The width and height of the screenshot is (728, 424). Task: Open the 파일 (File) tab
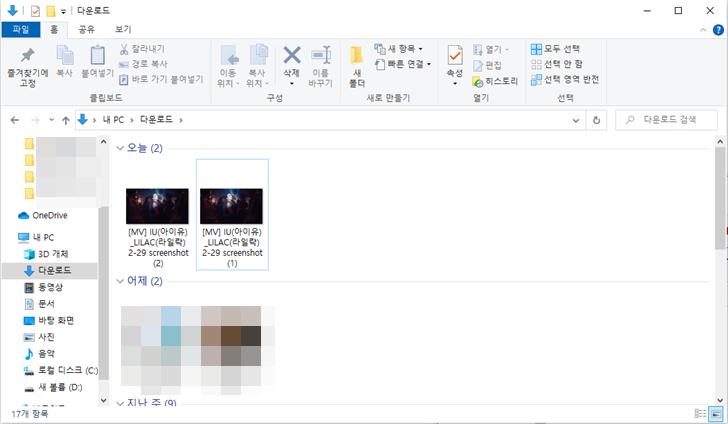tap(21, 29)
